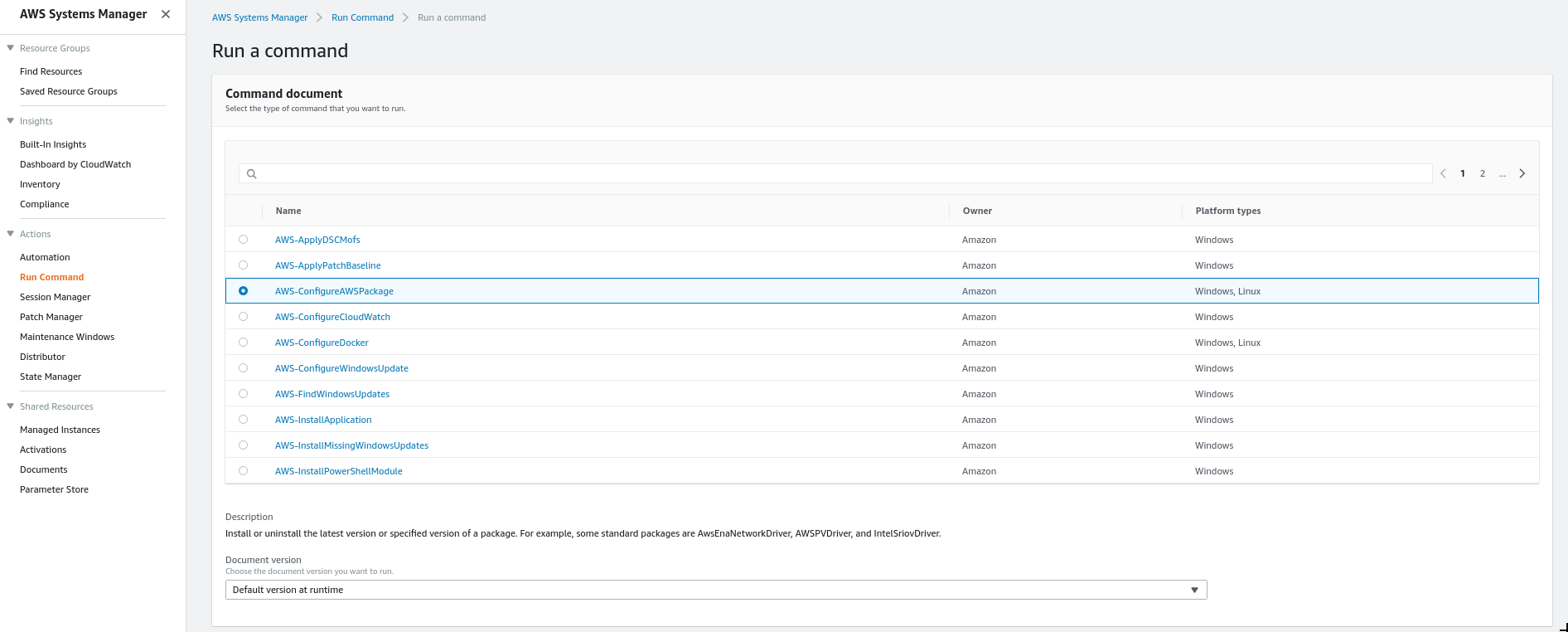The image size is (1568, 632).
Task: Collapse the Insights sidebar section
Action: pyautogui.click(x=11, y=121)
